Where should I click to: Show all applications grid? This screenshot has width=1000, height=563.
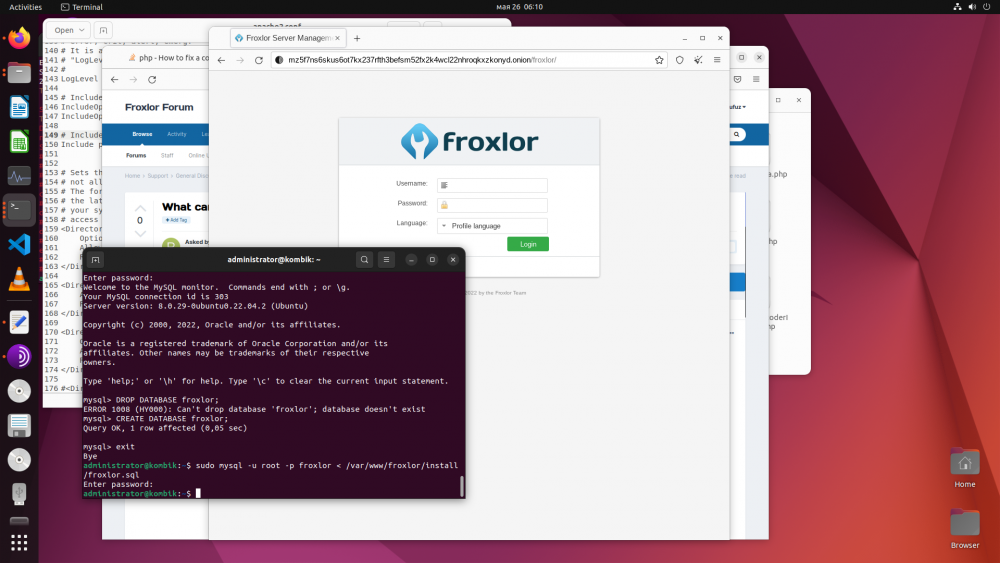19,543
